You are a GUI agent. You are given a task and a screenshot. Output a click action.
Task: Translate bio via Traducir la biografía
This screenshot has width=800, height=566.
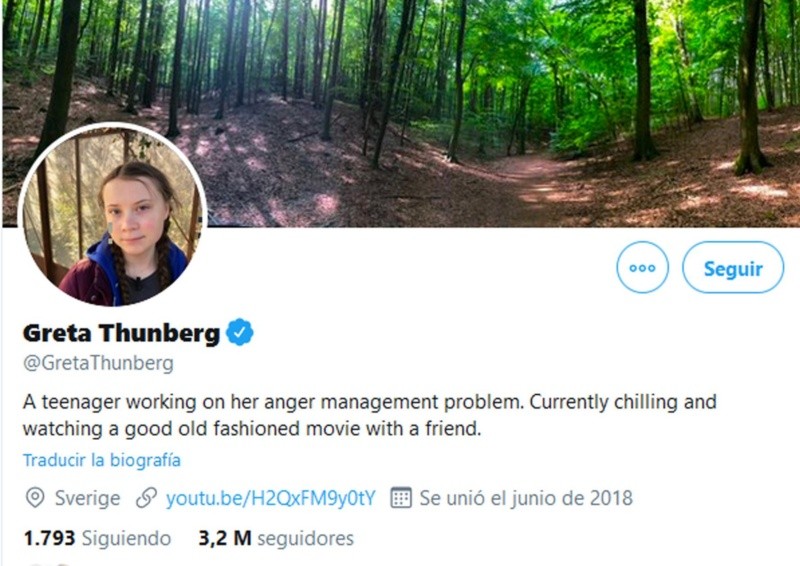(x=102, y=461)
